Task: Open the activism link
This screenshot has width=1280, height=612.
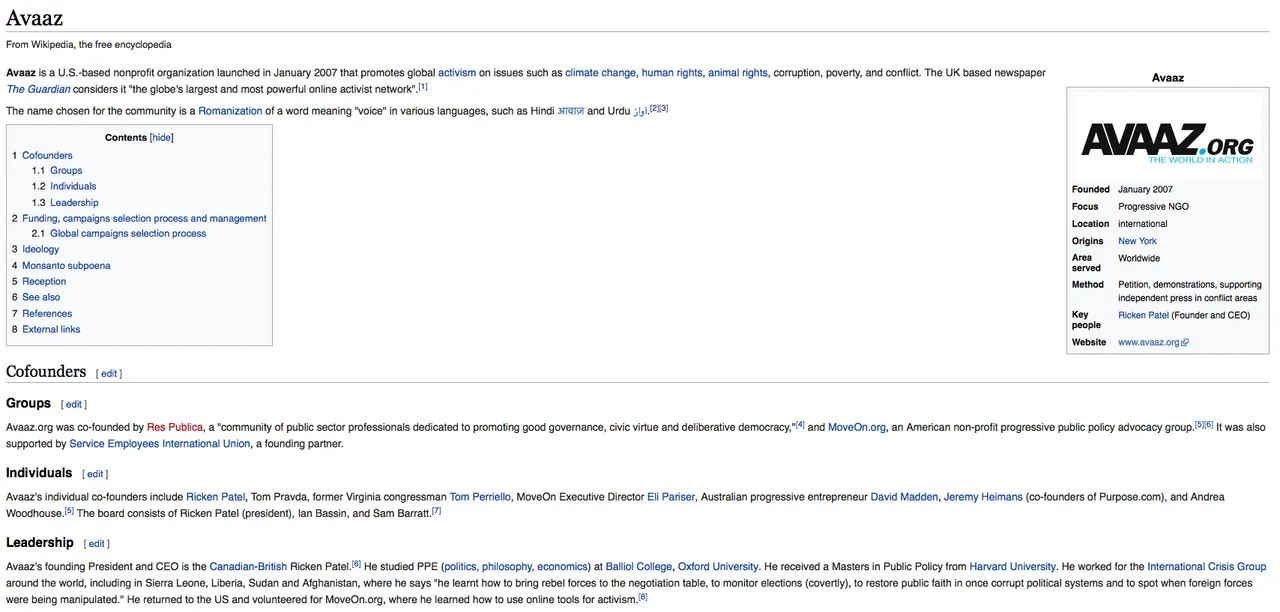Action: [x=457, y=73]
